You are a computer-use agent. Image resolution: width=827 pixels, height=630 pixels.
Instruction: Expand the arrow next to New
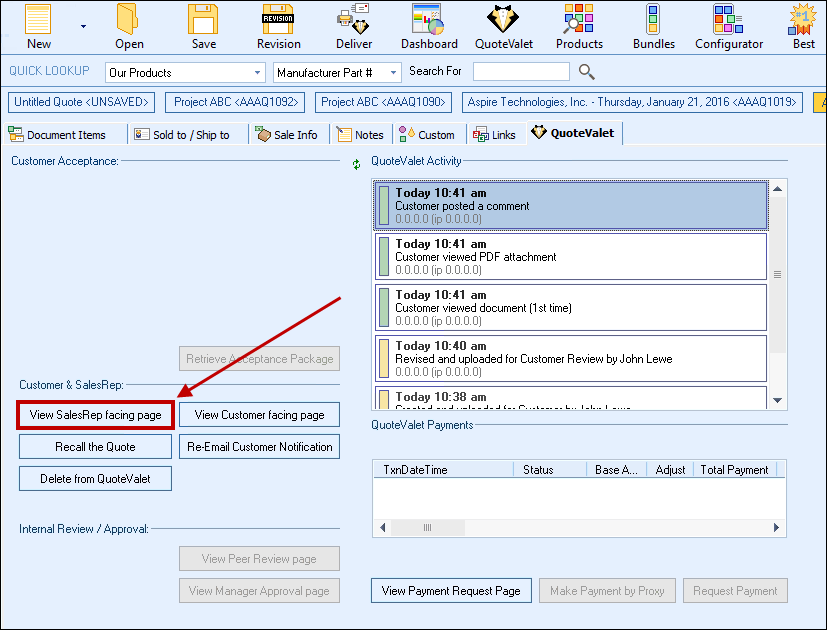point(84,26)
